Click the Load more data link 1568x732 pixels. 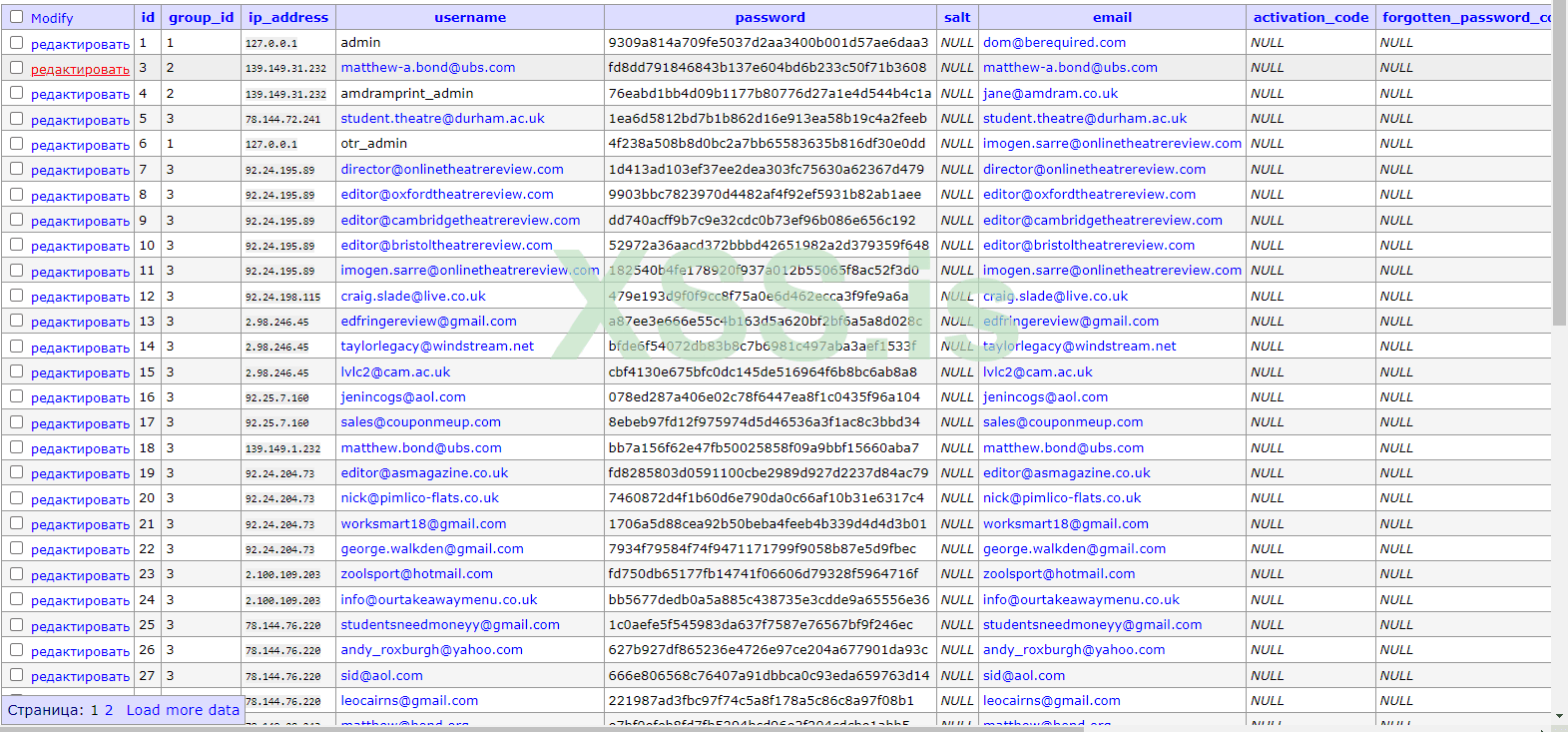tap(183, 710)
